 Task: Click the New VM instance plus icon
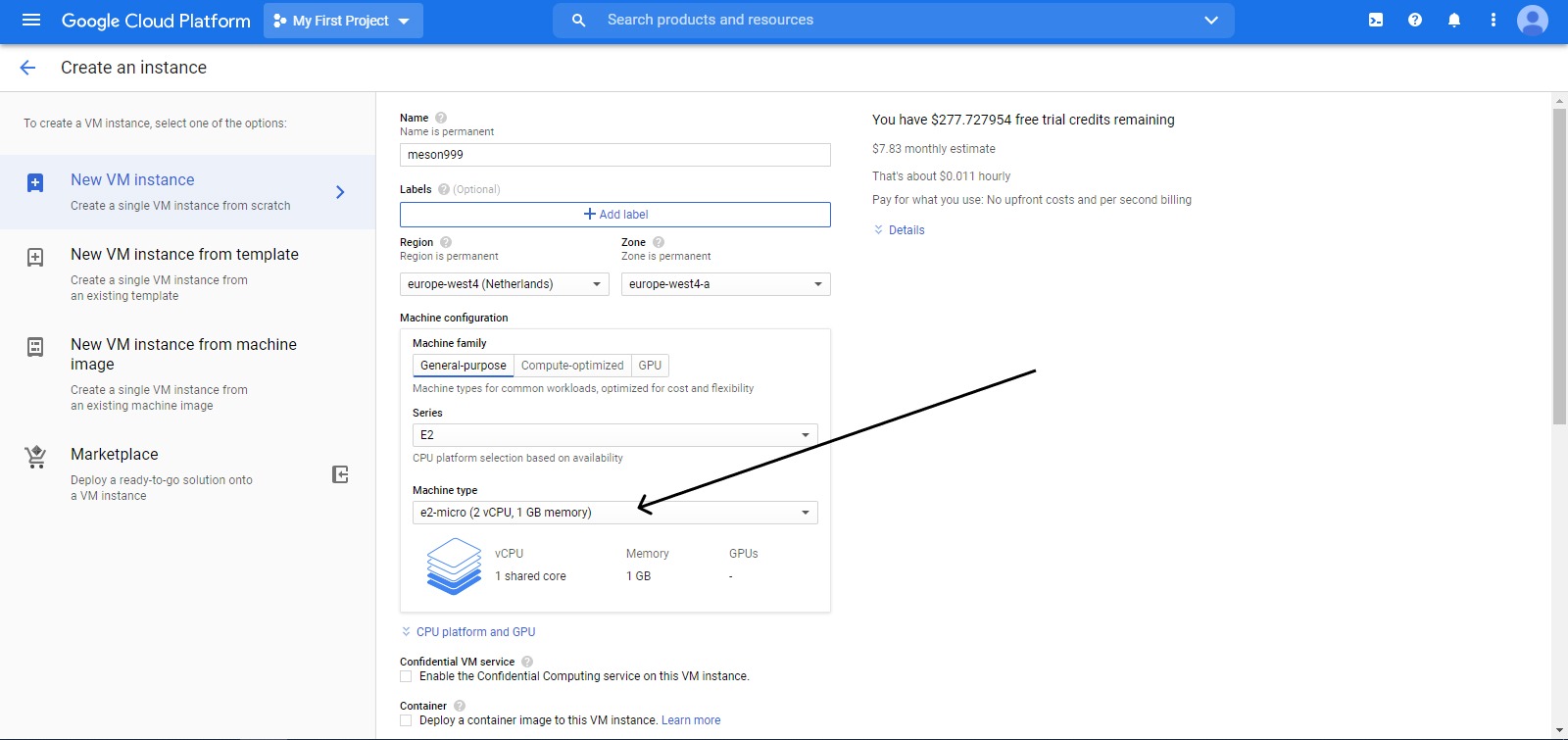[x=35, y=183]
